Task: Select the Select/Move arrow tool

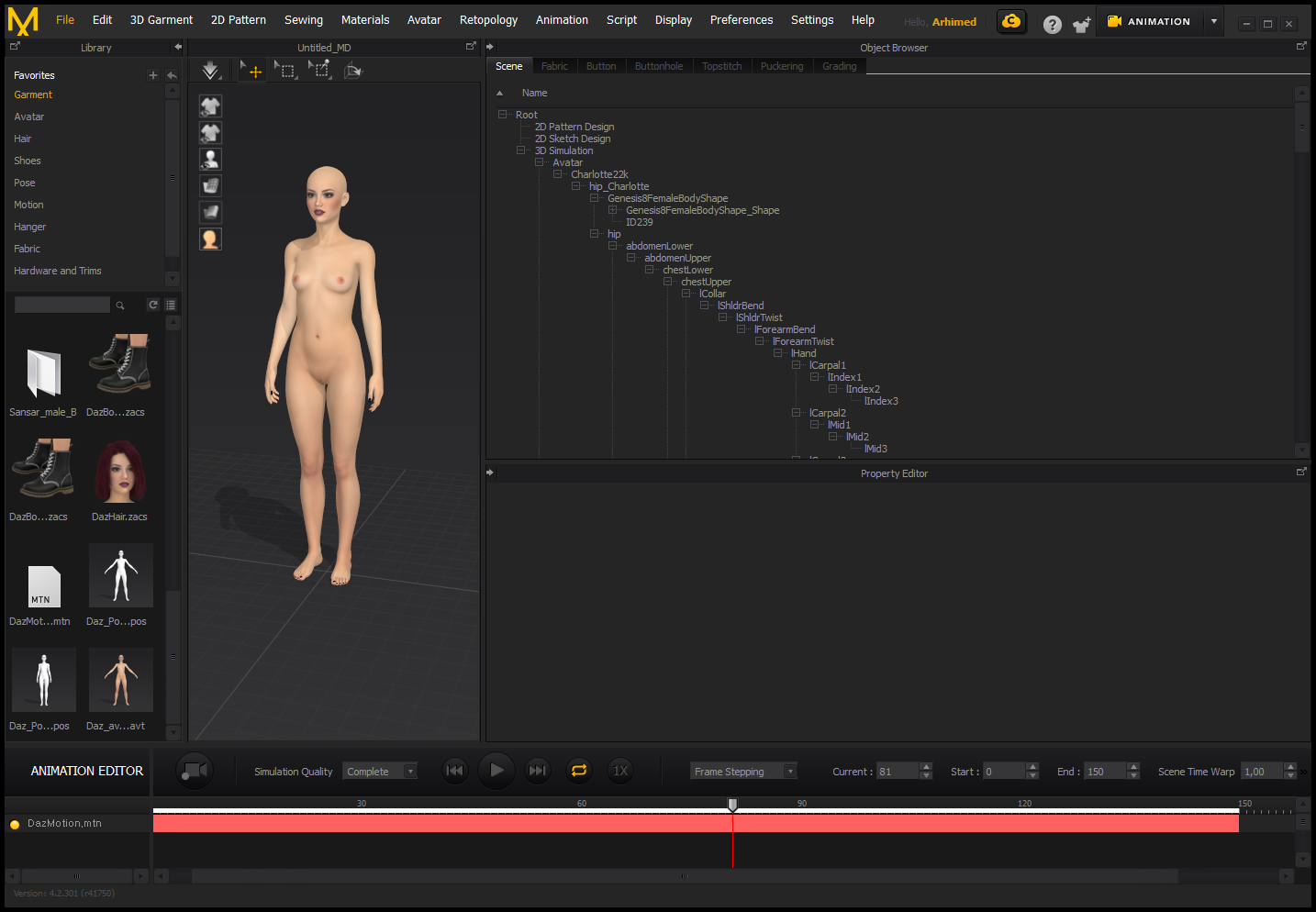Action: click(x=251, y=70)
